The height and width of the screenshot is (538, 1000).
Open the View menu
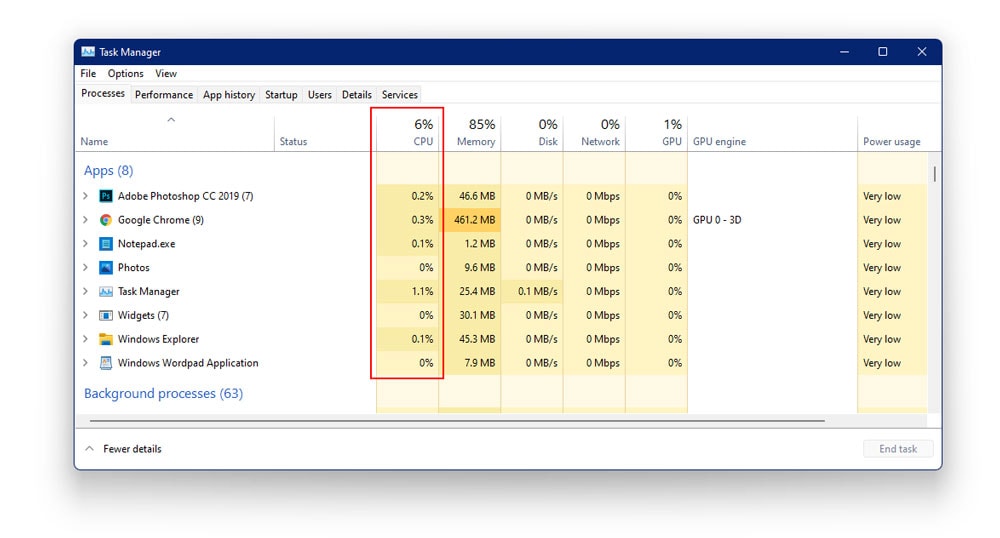tap(166, 73)
